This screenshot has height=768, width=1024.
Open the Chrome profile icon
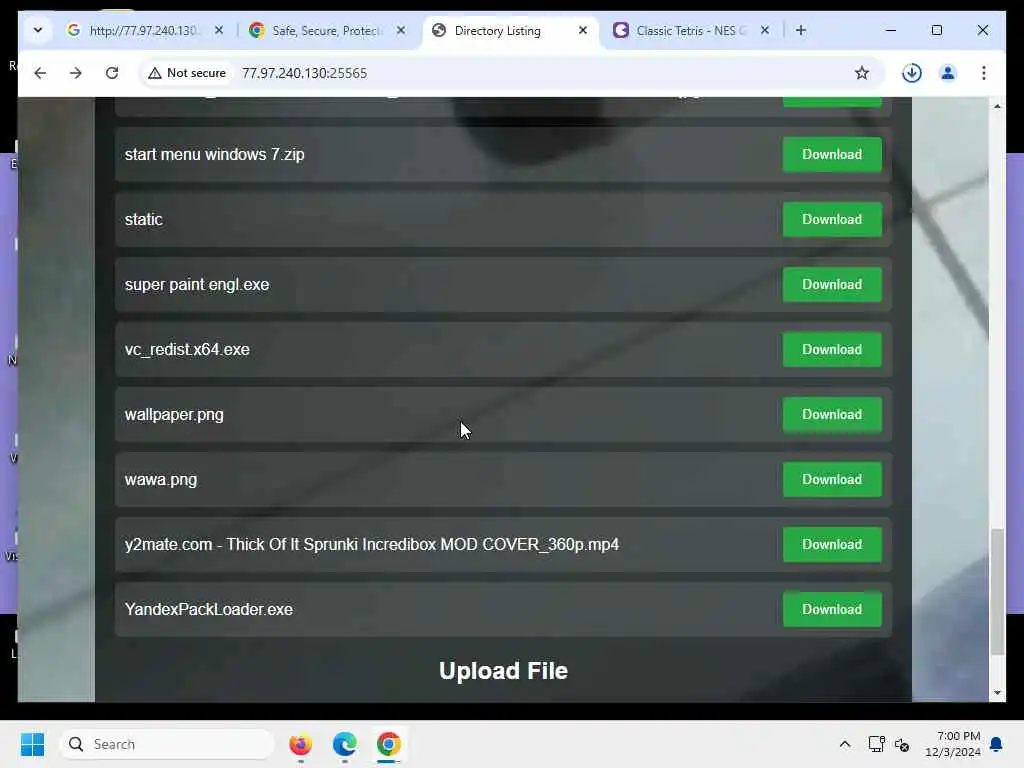click(948, 73)
